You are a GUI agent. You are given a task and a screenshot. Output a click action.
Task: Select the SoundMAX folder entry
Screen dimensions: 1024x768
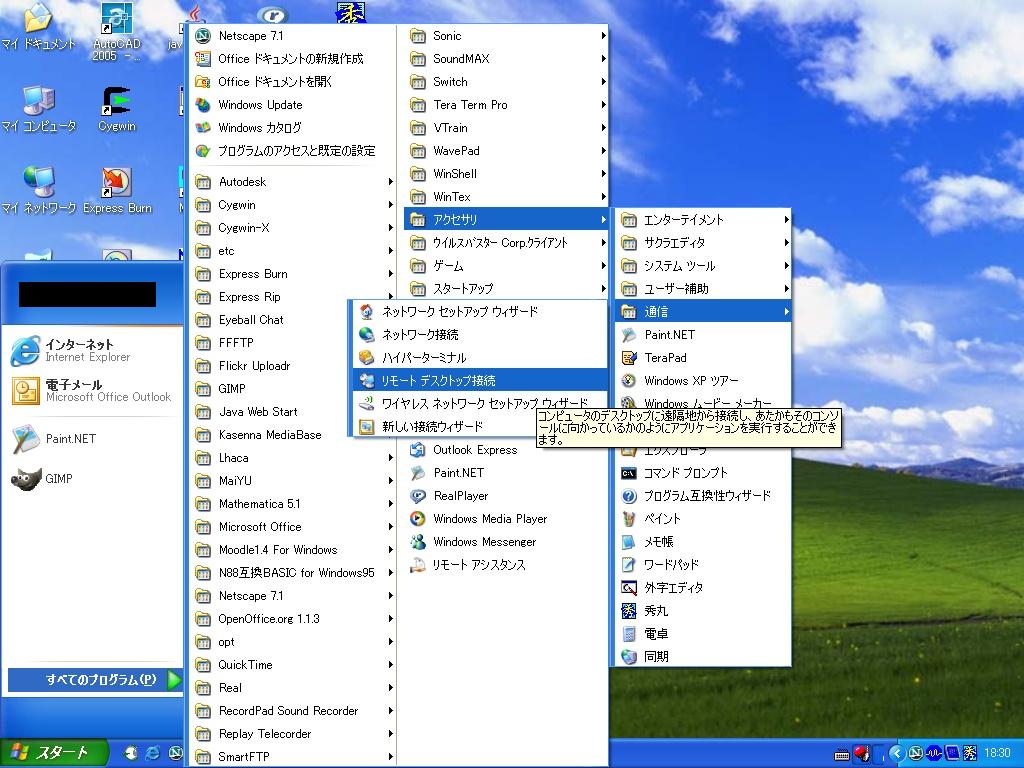click(506, 59)
